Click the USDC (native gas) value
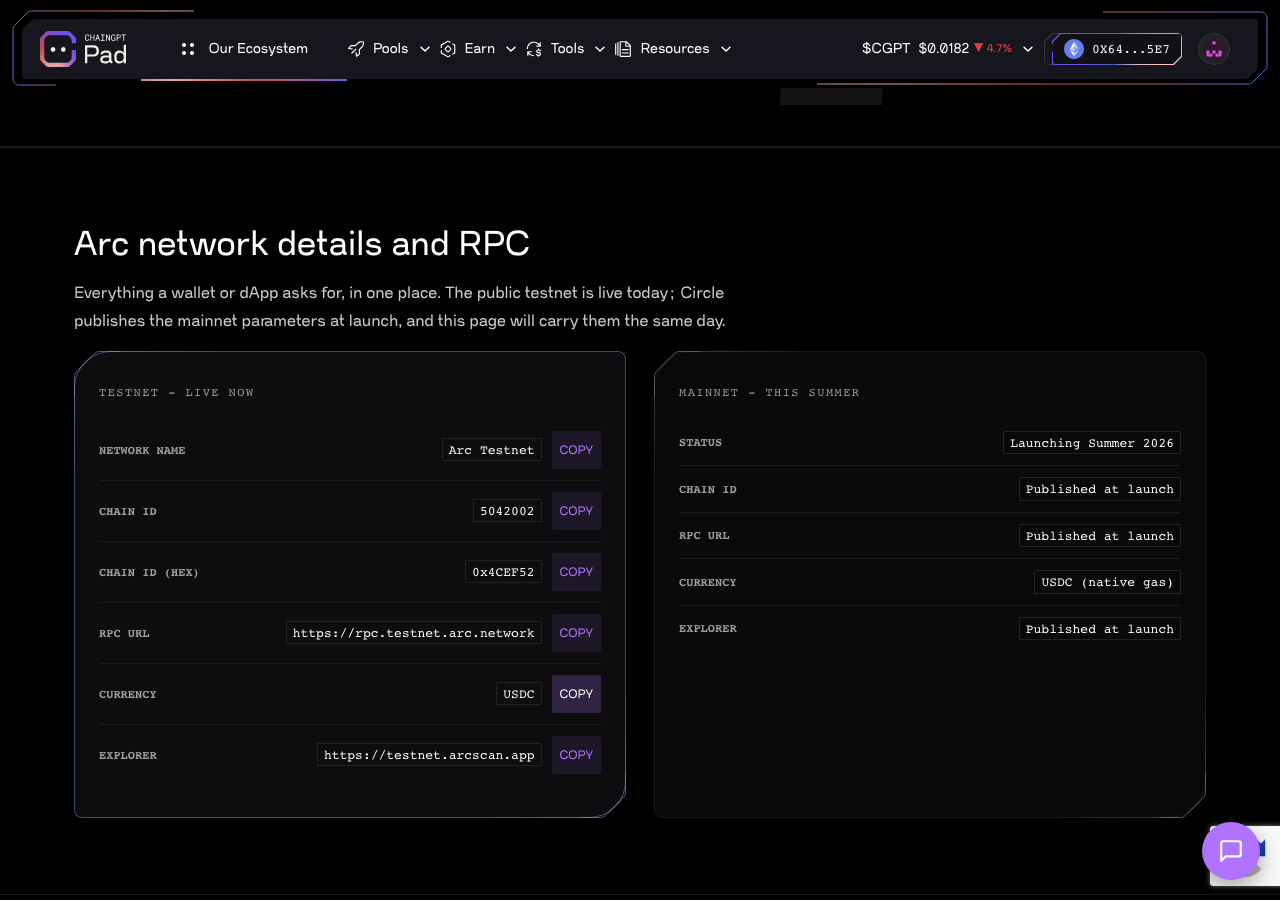This screenshot has width=1280, height=900. click(x=1107, y=582)
